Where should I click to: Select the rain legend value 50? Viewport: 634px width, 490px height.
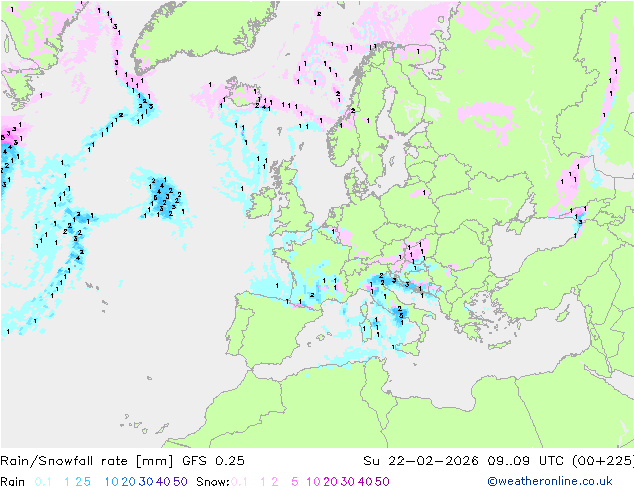pyautogui.click(x=180, y=482)
